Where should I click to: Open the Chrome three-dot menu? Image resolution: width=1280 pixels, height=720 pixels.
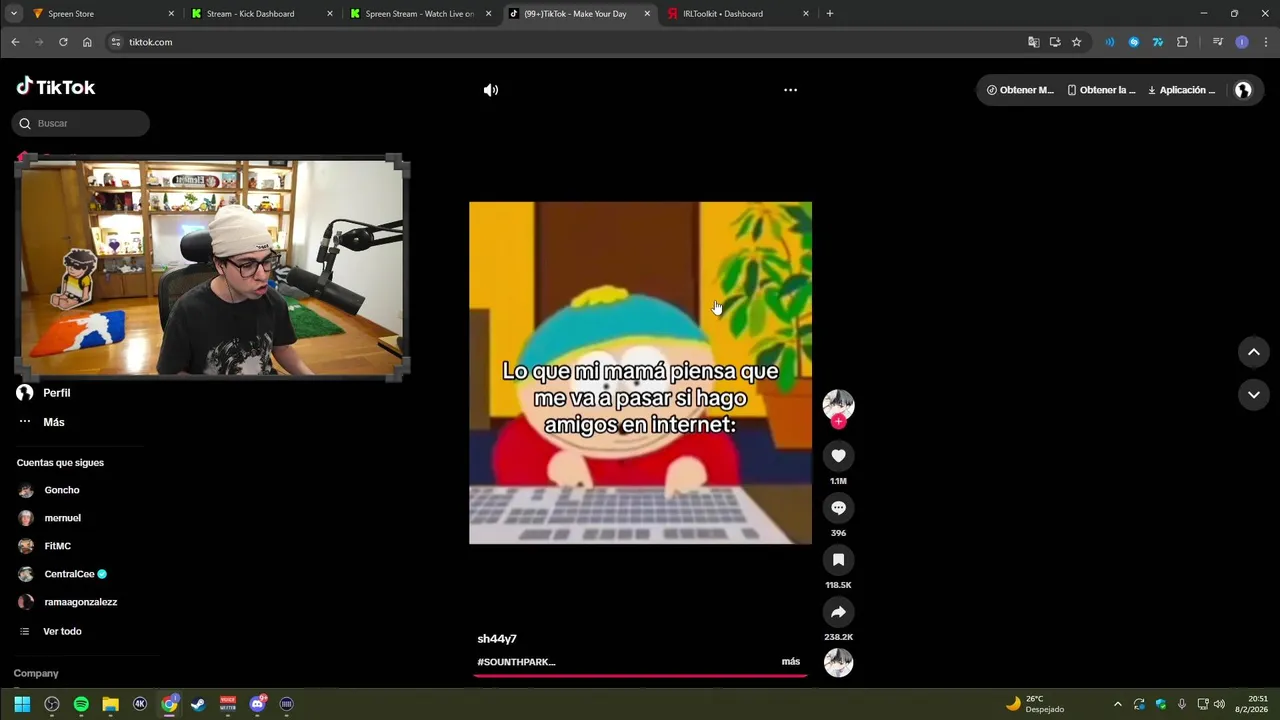(x=1266, y=42)
